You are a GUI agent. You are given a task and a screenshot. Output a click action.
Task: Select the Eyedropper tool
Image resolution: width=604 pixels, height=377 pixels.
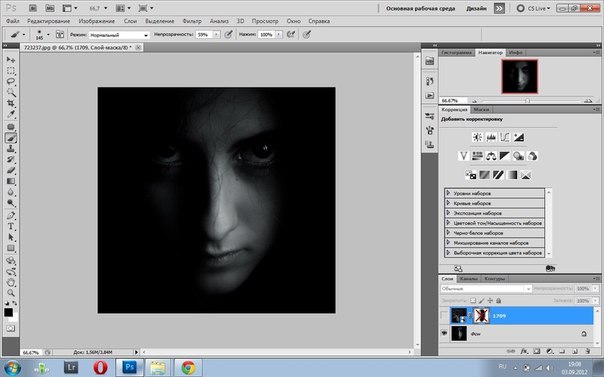(x=11, y=114)
